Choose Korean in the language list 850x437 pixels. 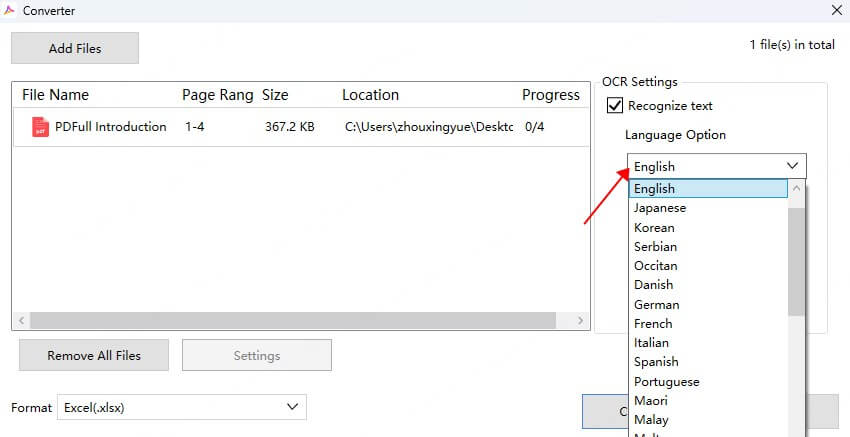(654, 227)
